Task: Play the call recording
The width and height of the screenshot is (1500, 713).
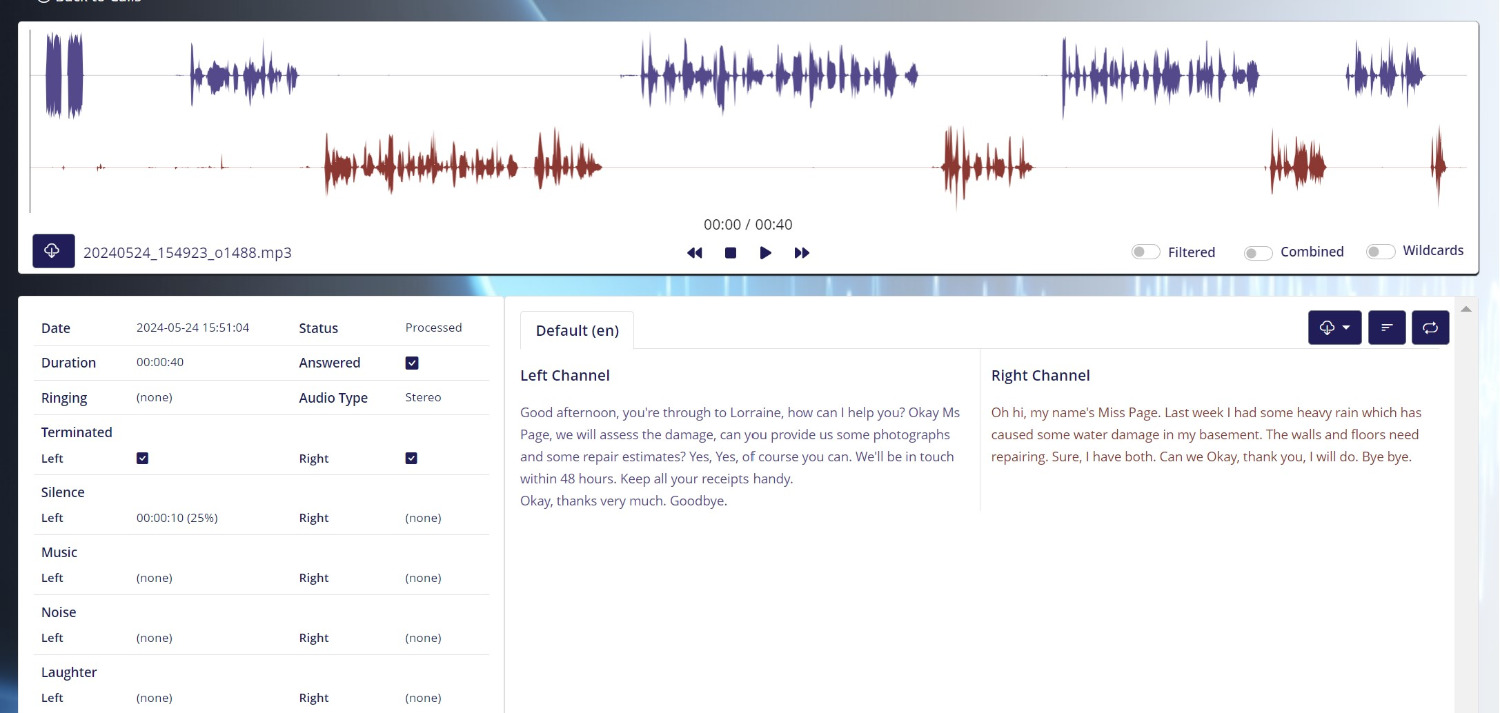Action: [765, 253]
